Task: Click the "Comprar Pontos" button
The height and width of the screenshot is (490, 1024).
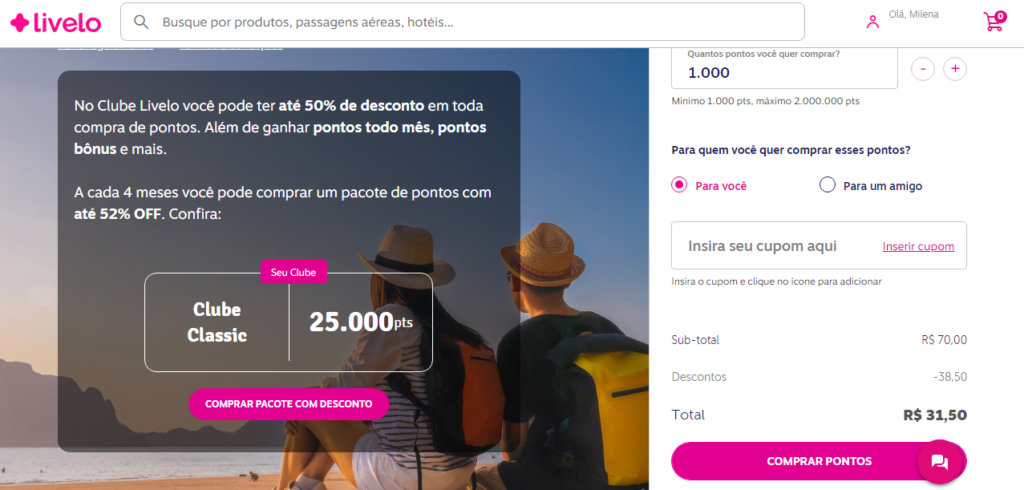Action: pos(819,461)
